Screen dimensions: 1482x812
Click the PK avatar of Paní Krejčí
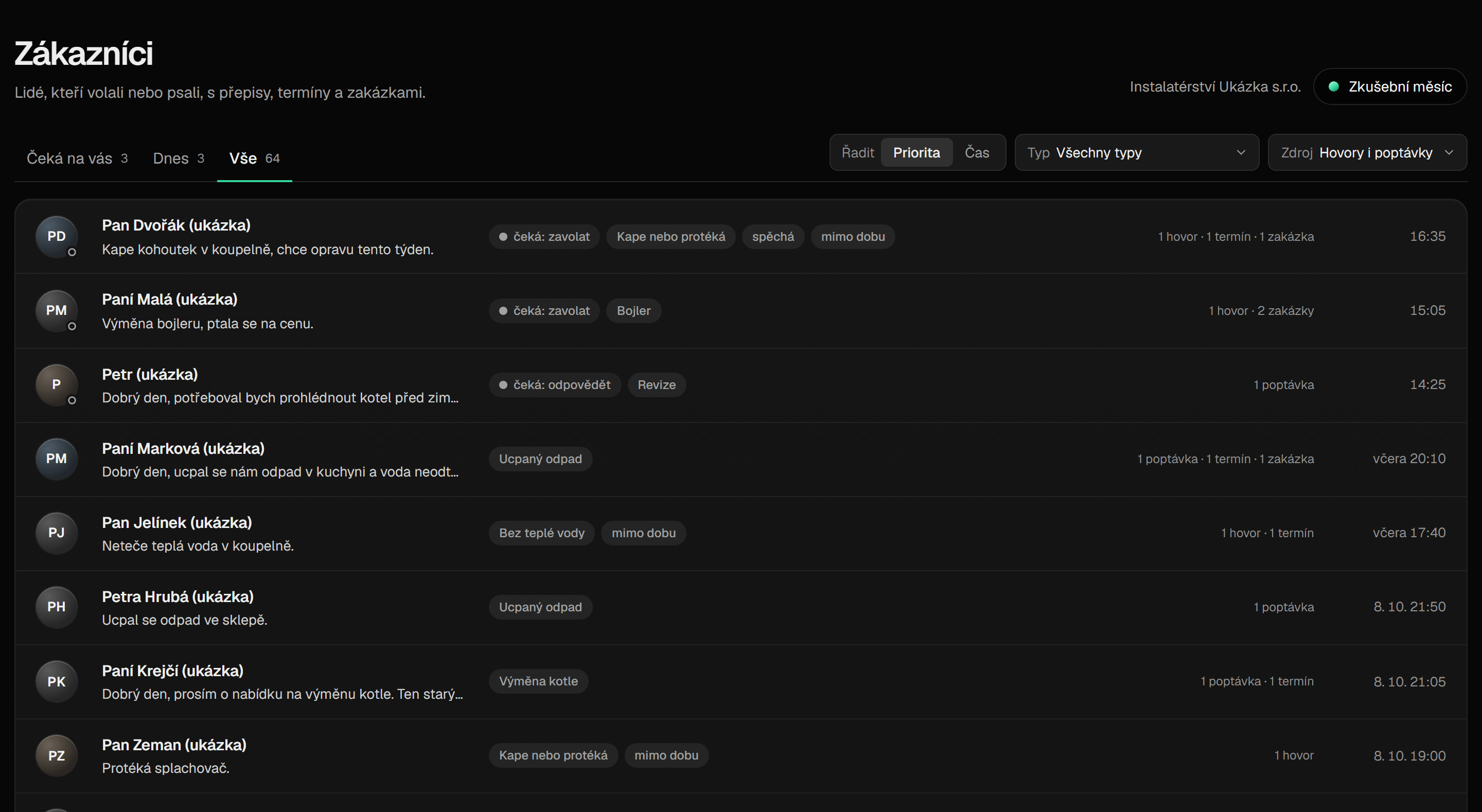(x=57, y=681)
